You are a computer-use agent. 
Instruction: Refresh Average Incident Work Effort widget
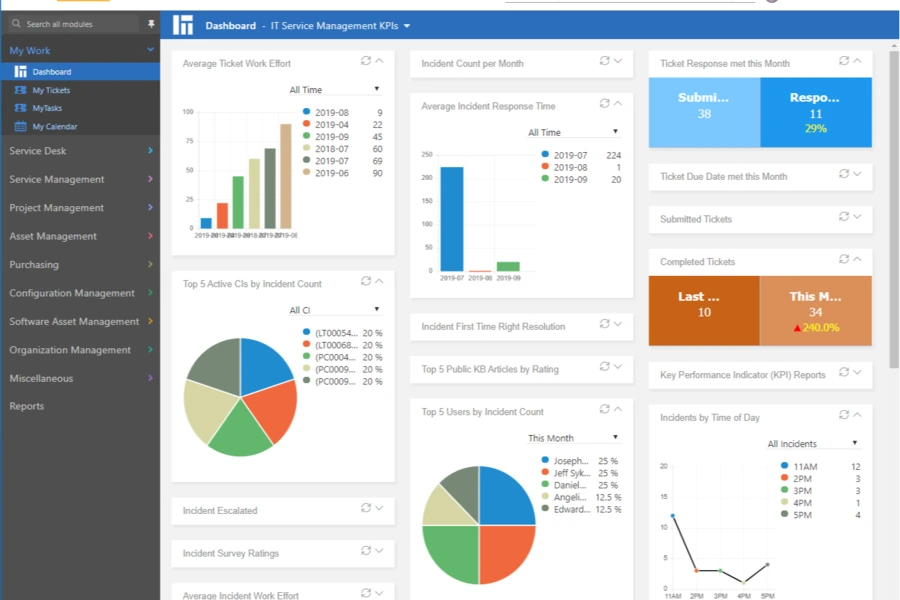coord(366,593)
